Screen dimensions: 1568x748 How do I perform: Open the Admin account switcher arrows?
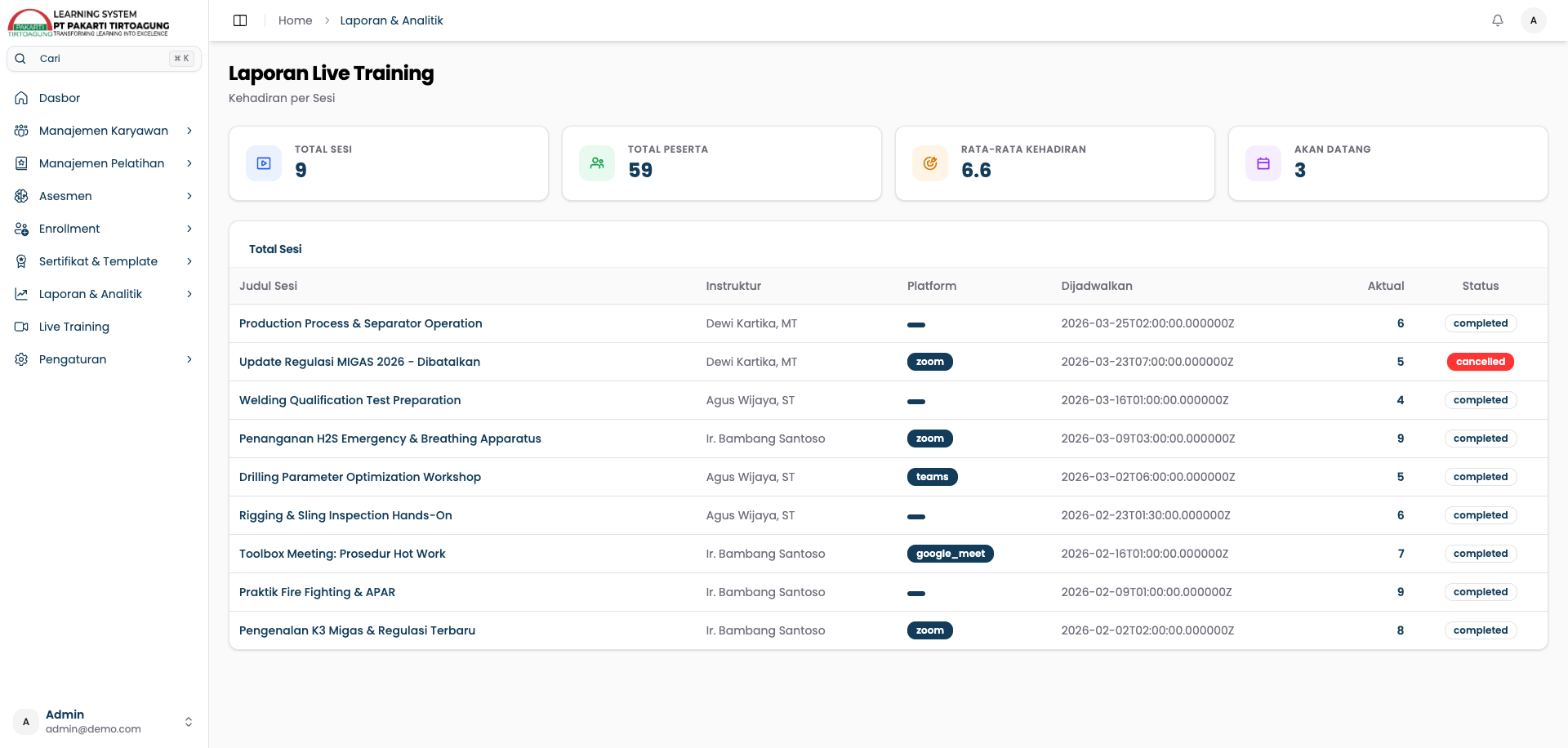(x=189, y=722)
